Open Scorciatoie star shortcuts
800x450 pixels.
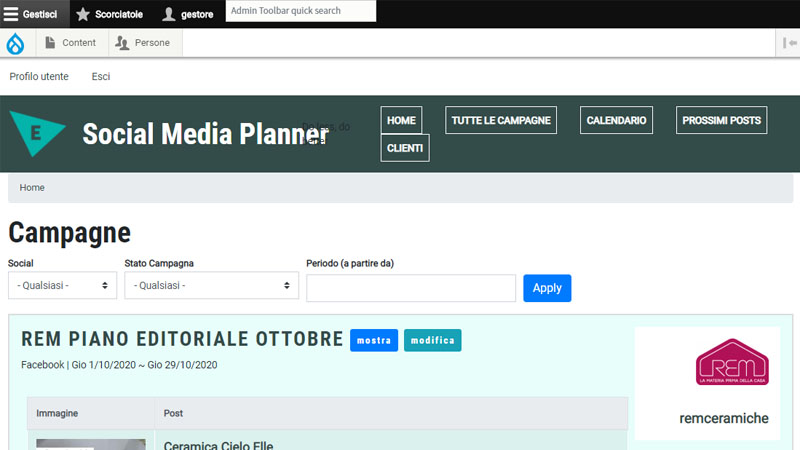[111, 14]
